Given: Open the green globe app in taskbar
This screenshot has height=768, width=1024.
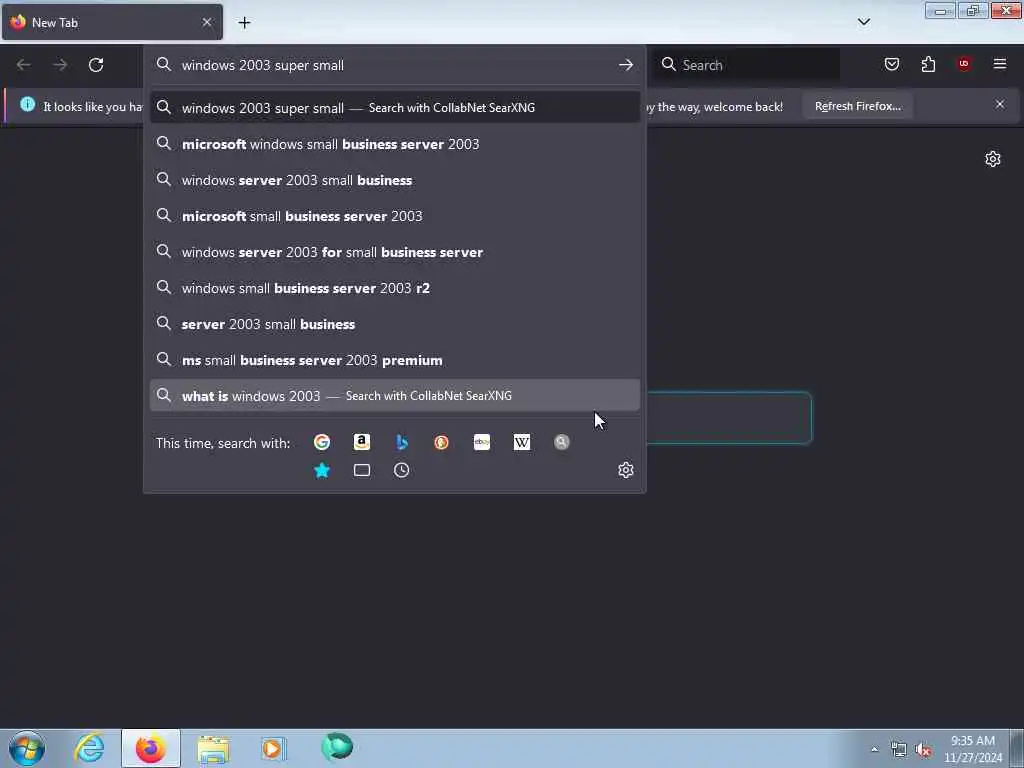Looking at the screenshot, I should pos(337,748).
